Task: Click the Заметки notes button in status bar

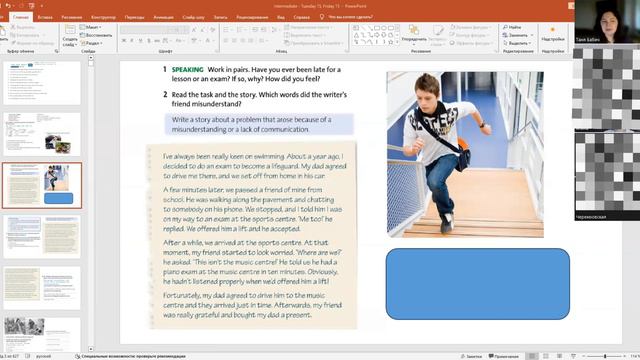Action: [x=471, y=356]
